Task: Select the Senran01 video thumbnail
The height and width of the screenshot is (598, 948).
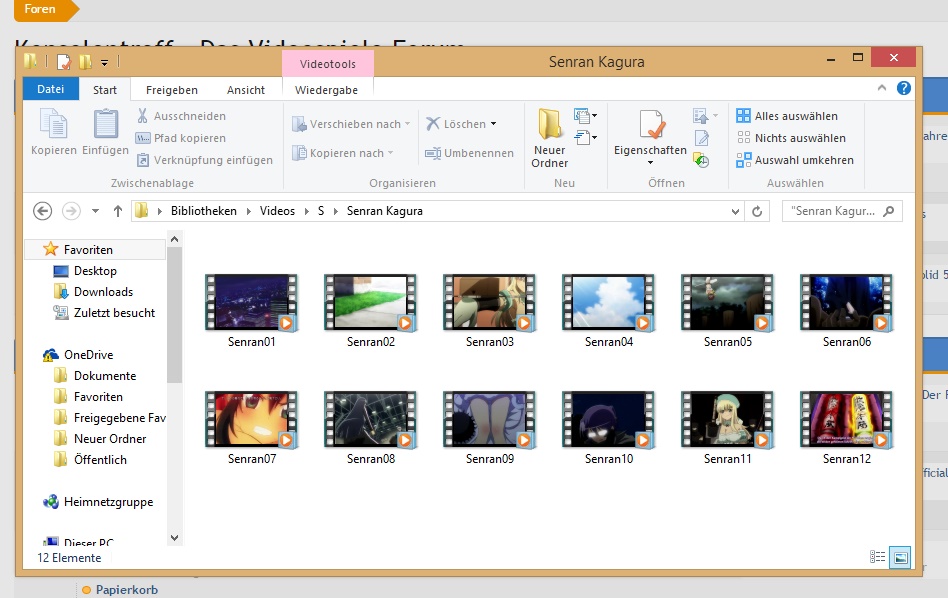Action: point(252,302)
